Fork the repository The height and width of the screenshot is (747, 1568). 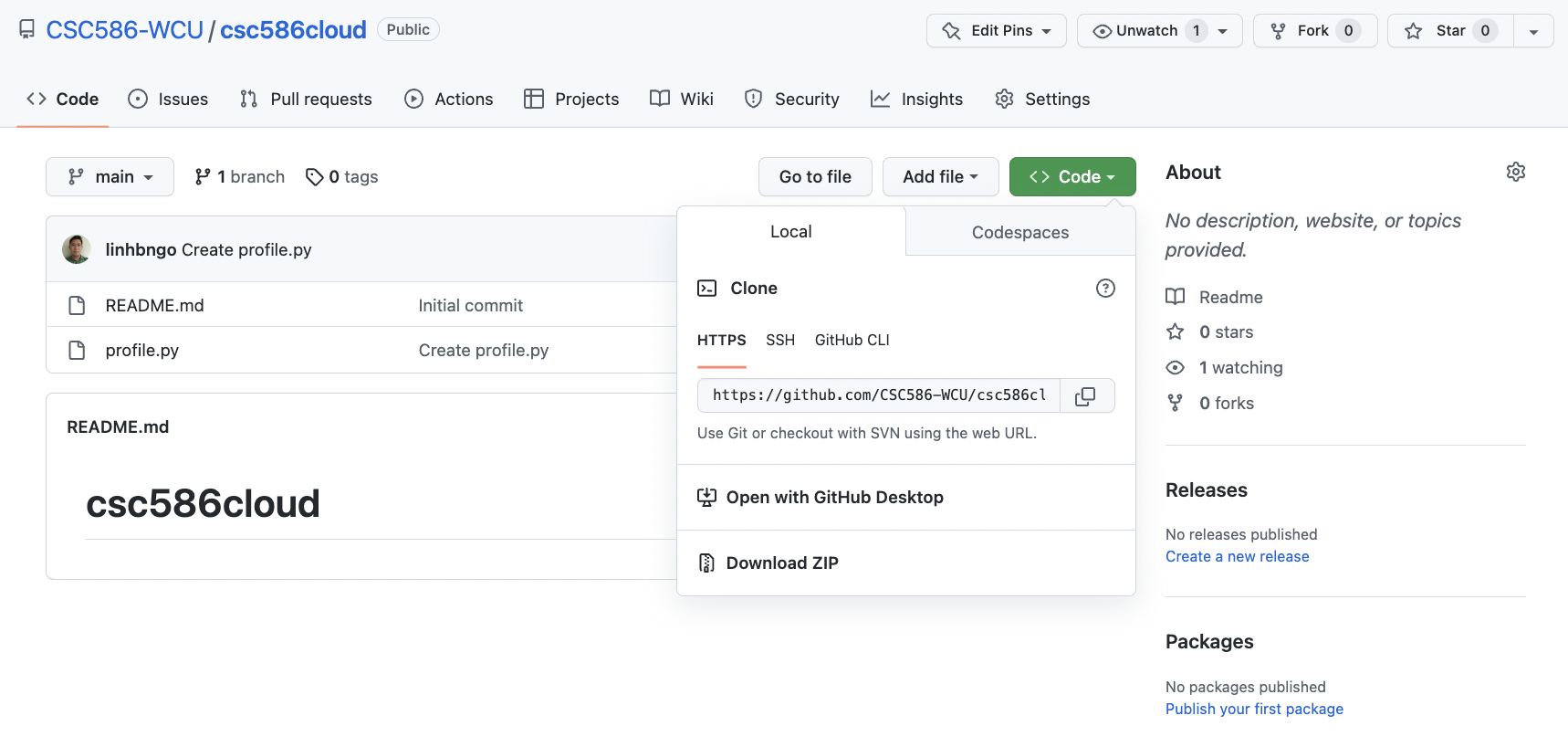point(1313,31)
